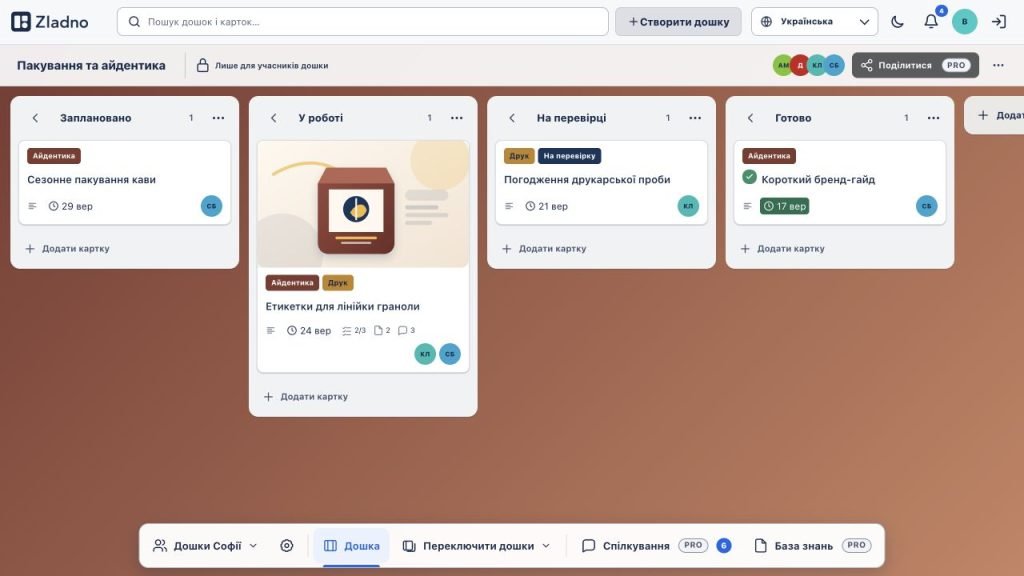Focus the board and card search field

tap(362, 22)
